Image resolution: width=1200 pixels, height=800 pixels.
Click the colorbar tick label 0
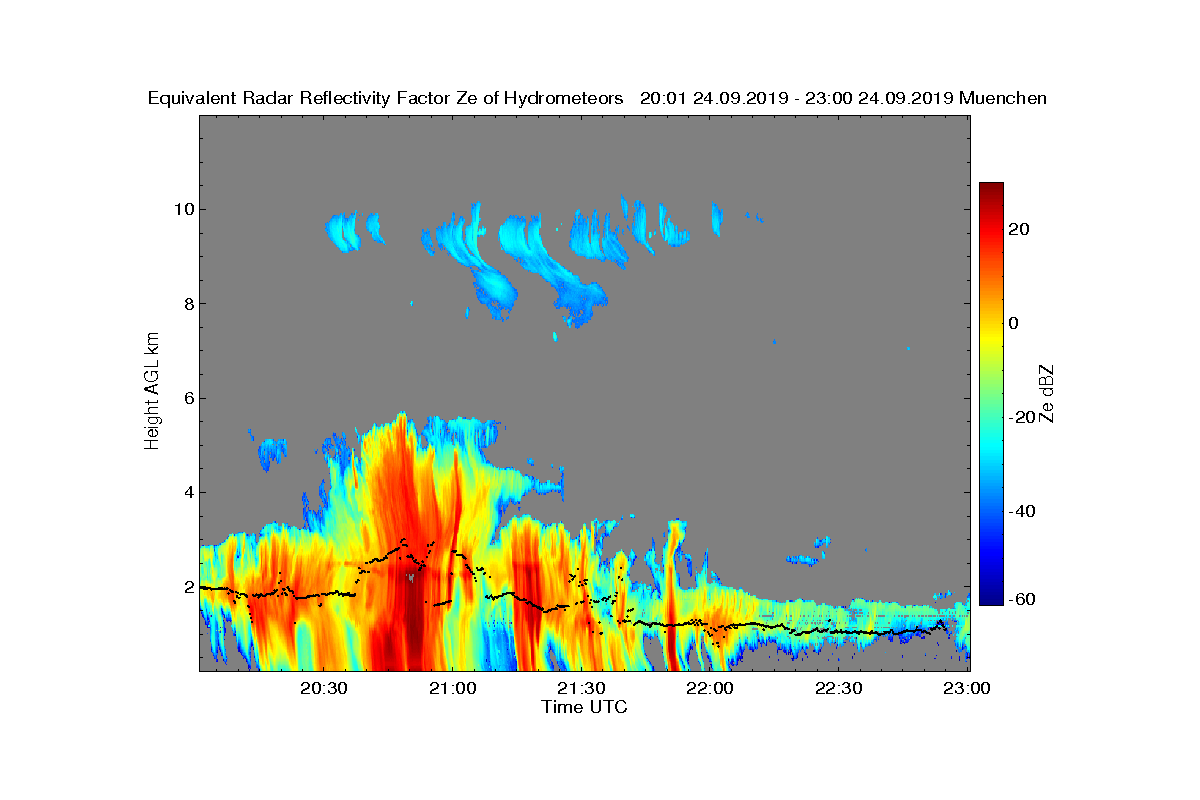click(1014, 323)
